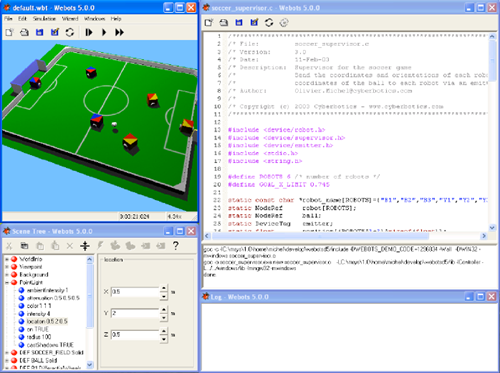
Task: Click the first import arrow icon in Scene Tree
Action: (146, 246)
